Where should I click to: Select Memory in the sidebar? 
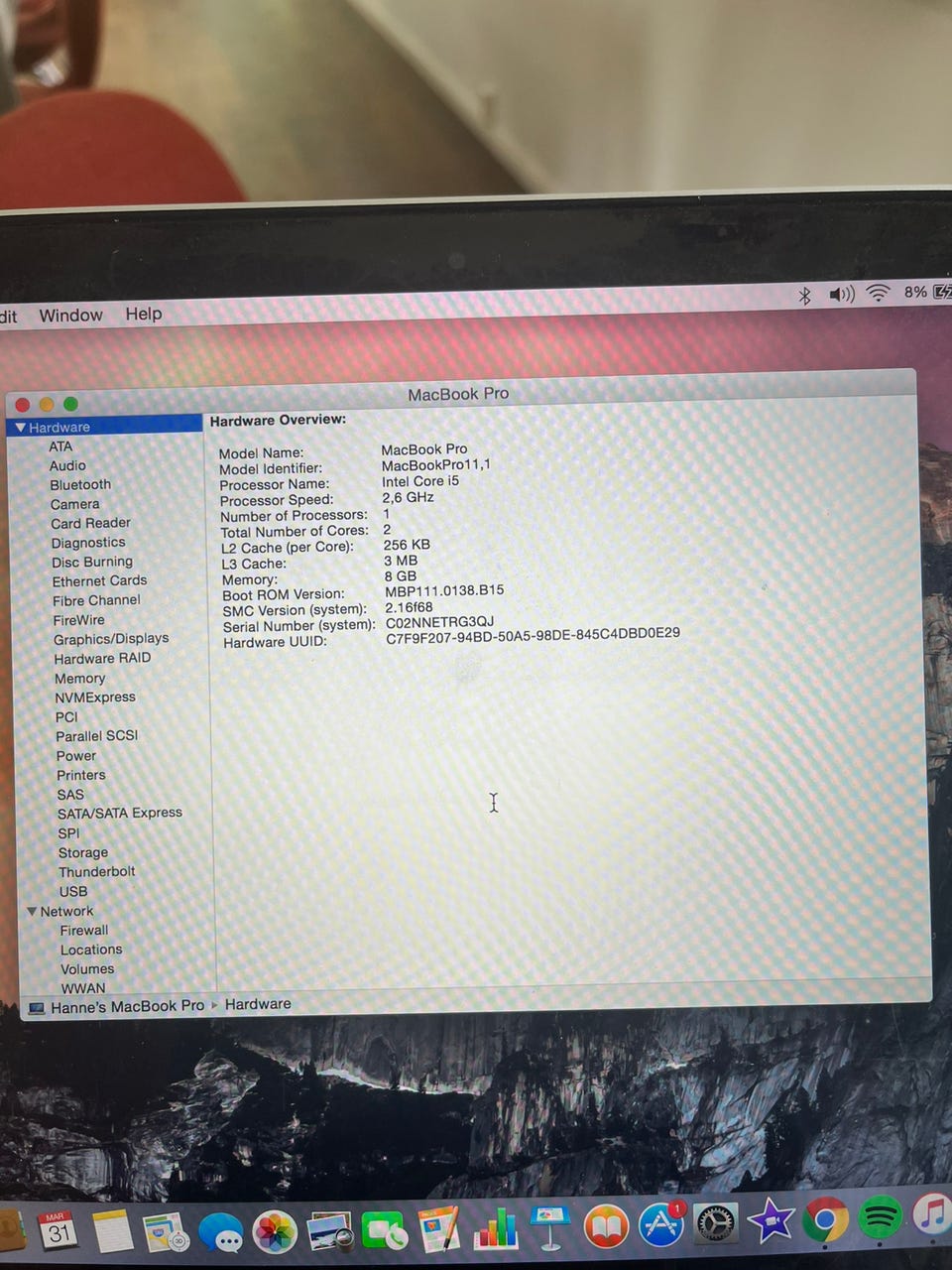pos(79,679)
